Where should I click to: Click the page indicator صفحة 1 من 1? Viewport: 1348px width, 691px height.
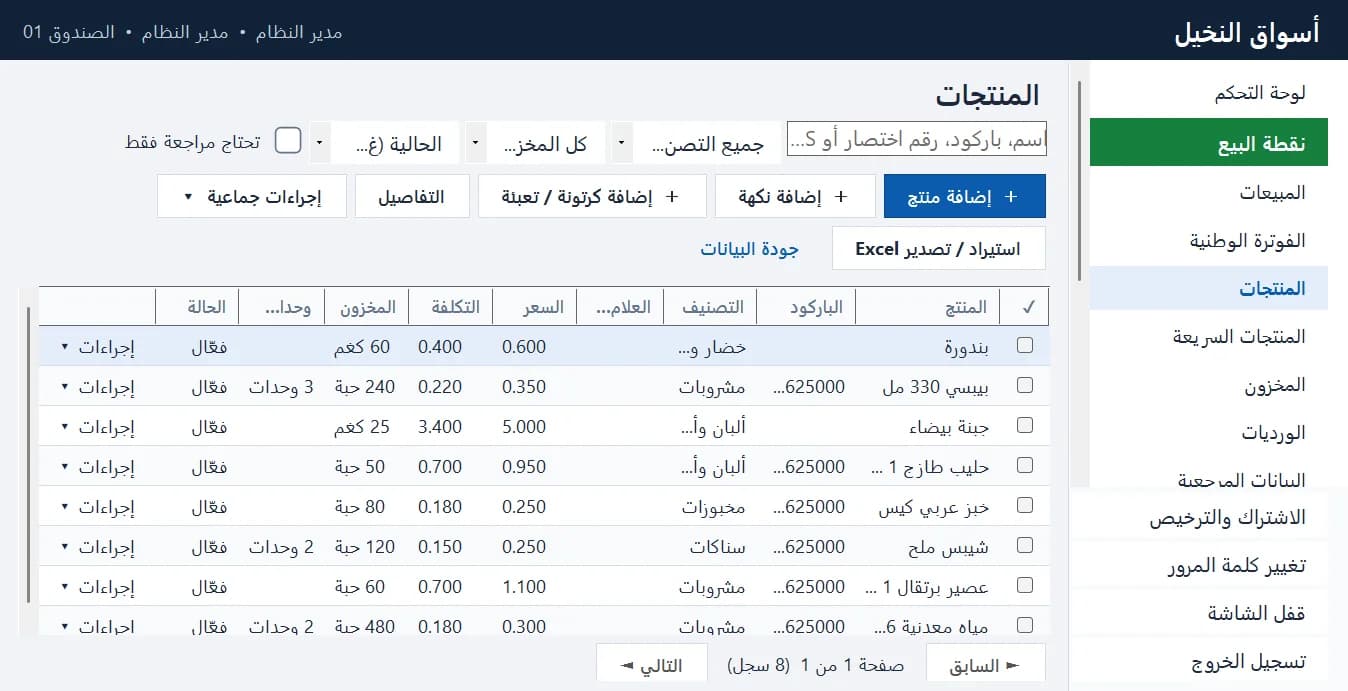(852, 665)
